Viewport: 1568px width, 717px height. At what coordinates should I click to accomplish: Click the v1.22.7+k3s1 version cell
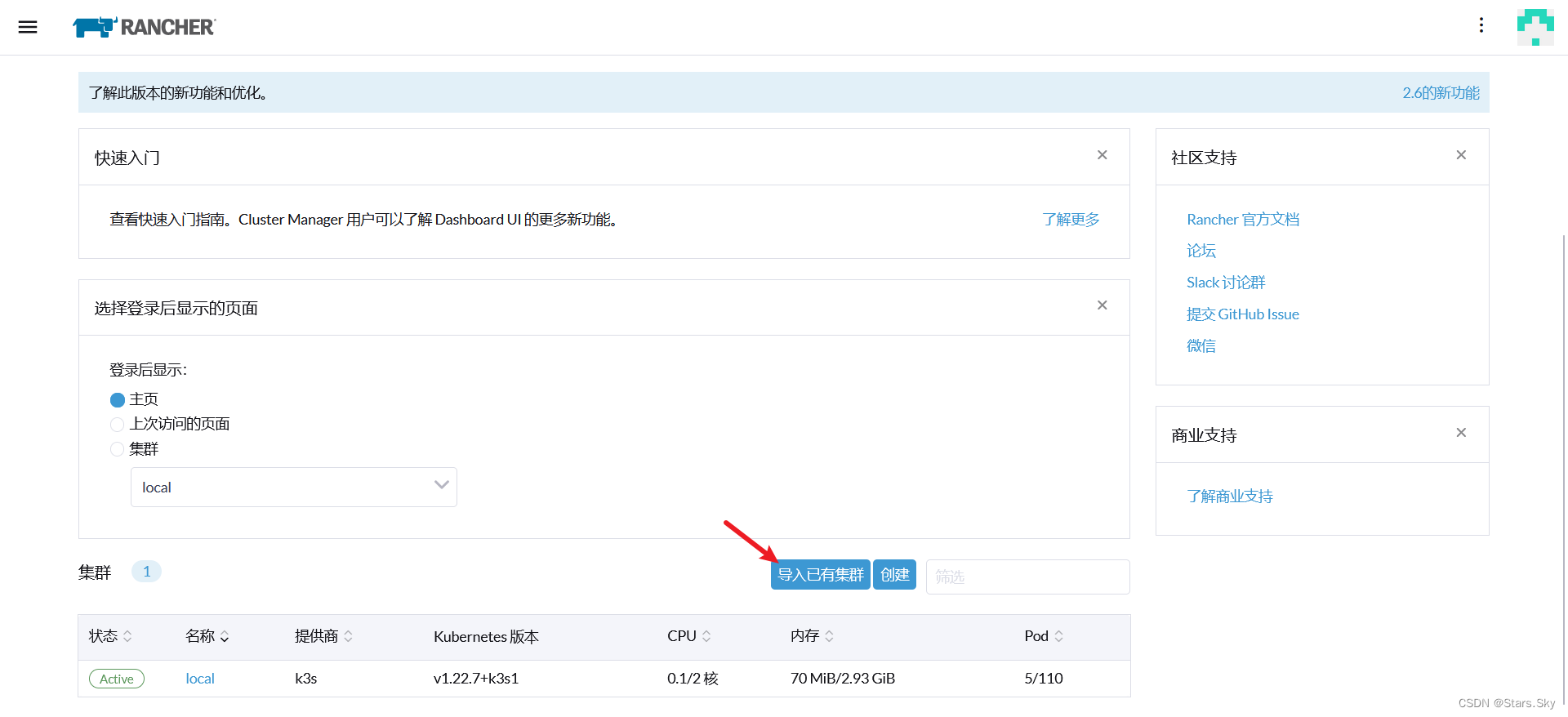[476, 679]
